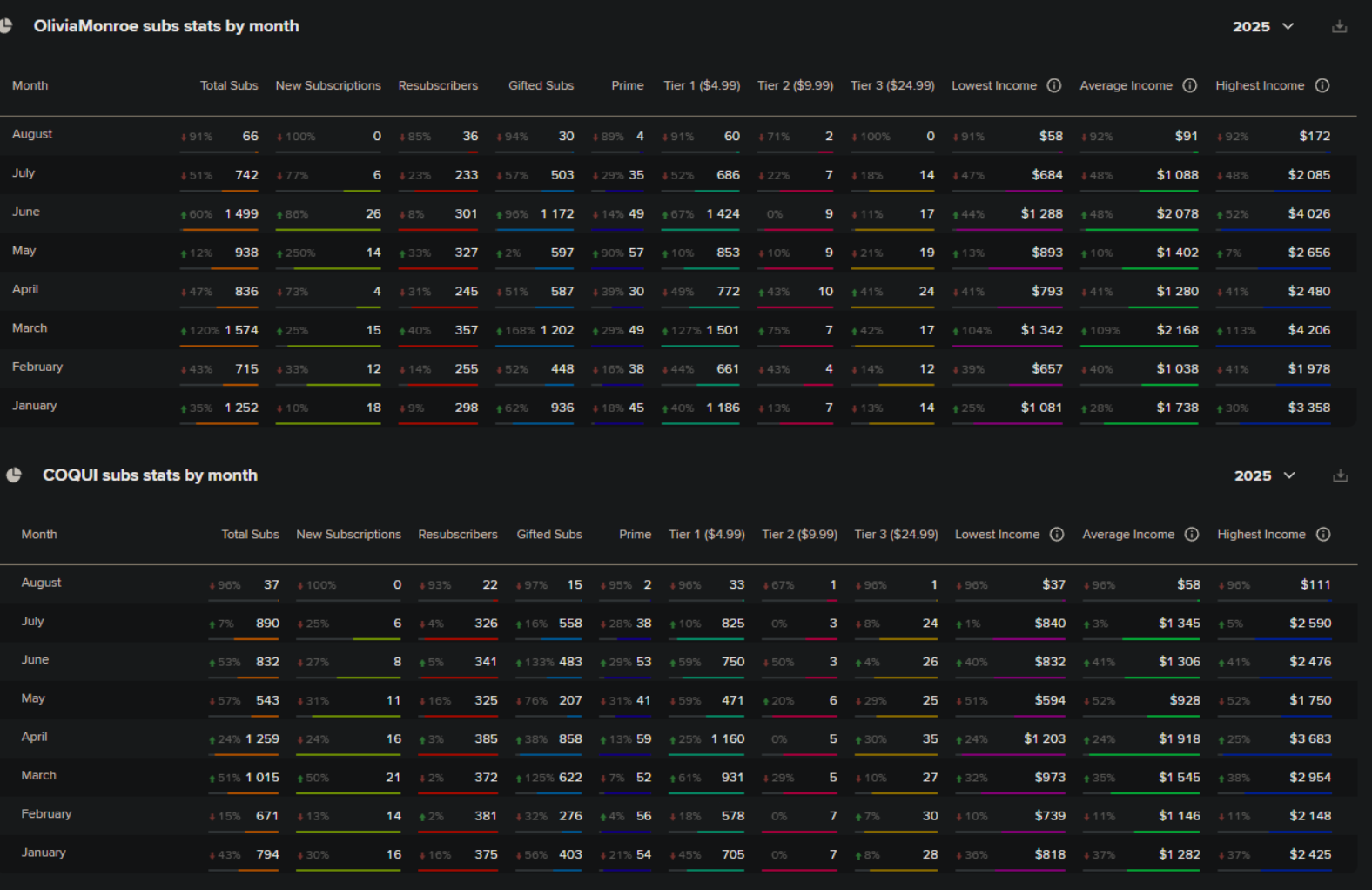
Task: Open Lowest Income info icon in COQUI table
Action: coord(1057,534)
